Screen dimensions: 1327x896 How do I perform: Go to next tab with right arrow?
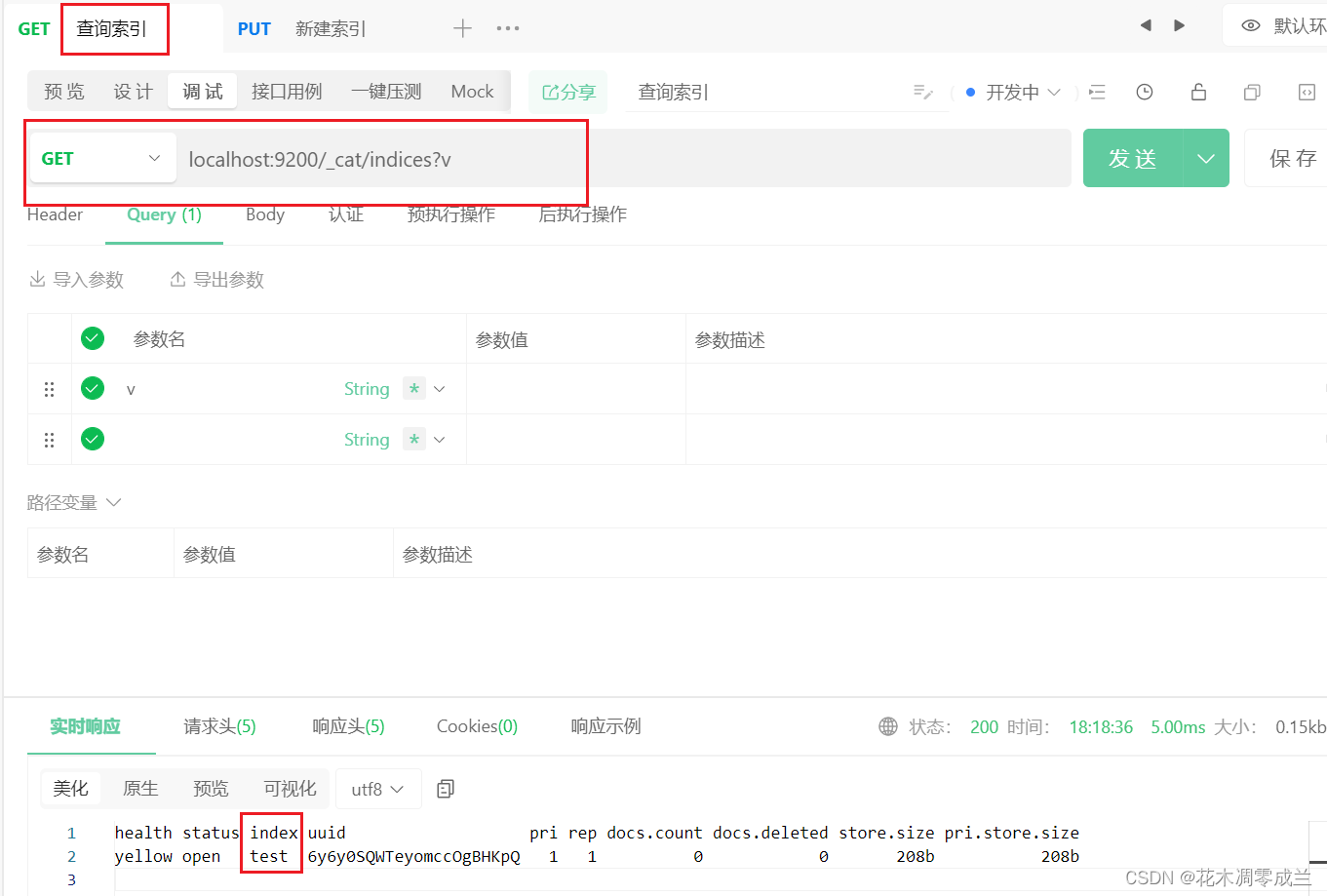pos(1180,25)
